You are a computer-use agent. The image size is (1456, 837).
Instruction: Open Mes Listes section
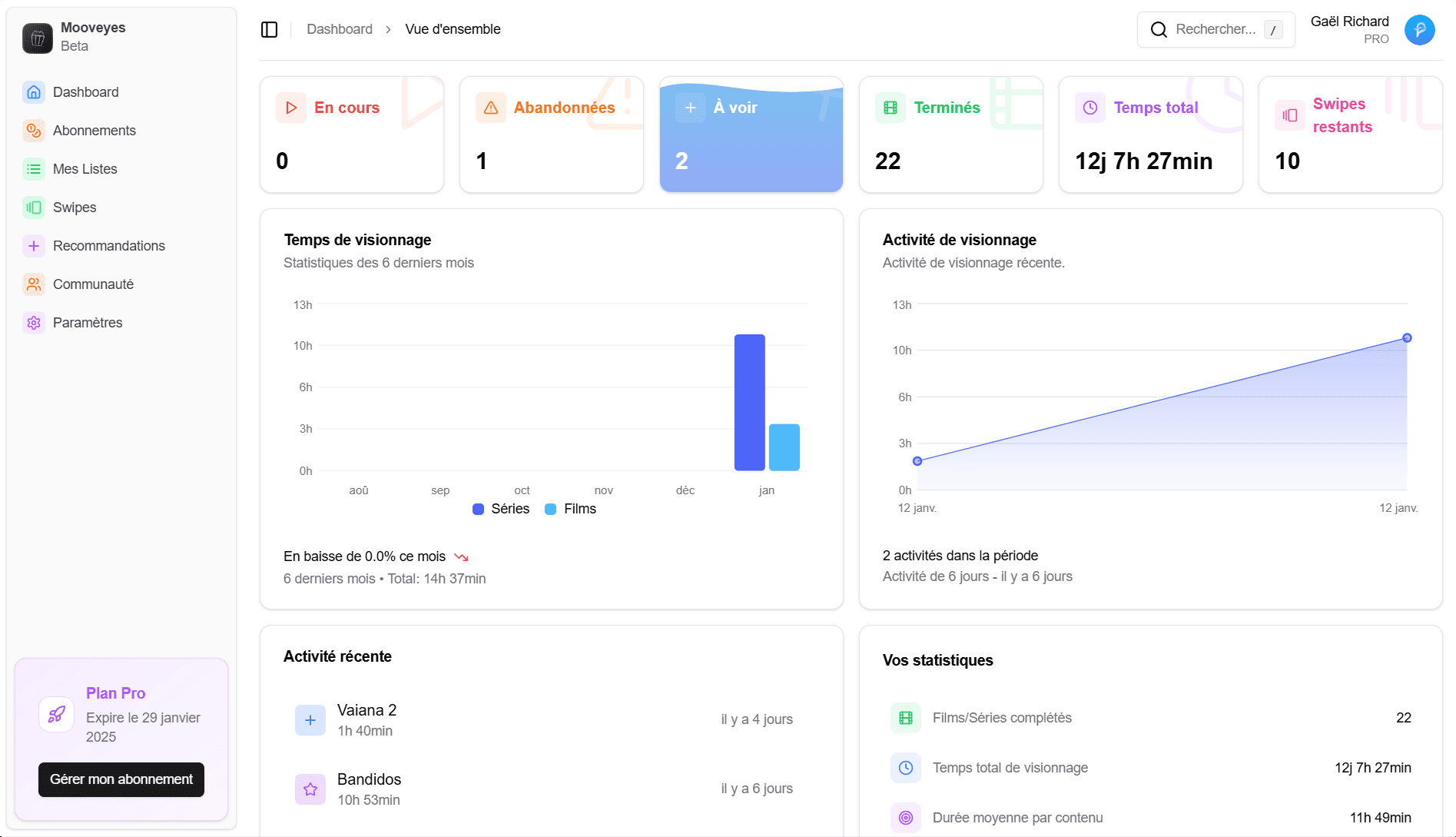point(121,169)
